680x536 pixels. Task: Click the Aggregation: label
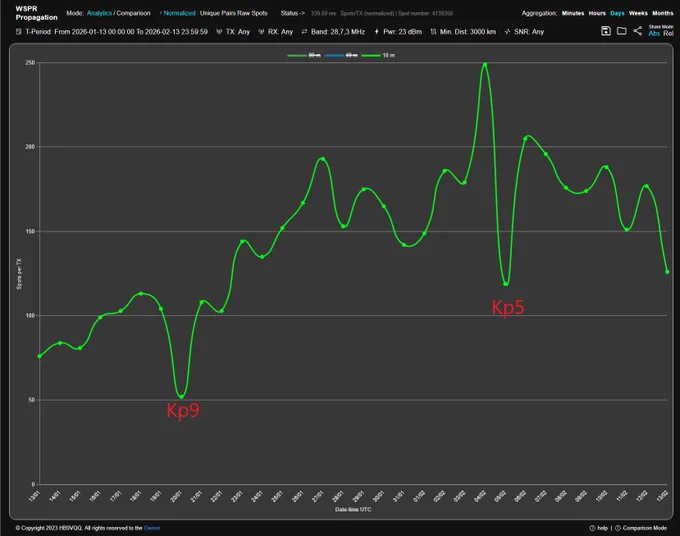[x=539, y=13]
